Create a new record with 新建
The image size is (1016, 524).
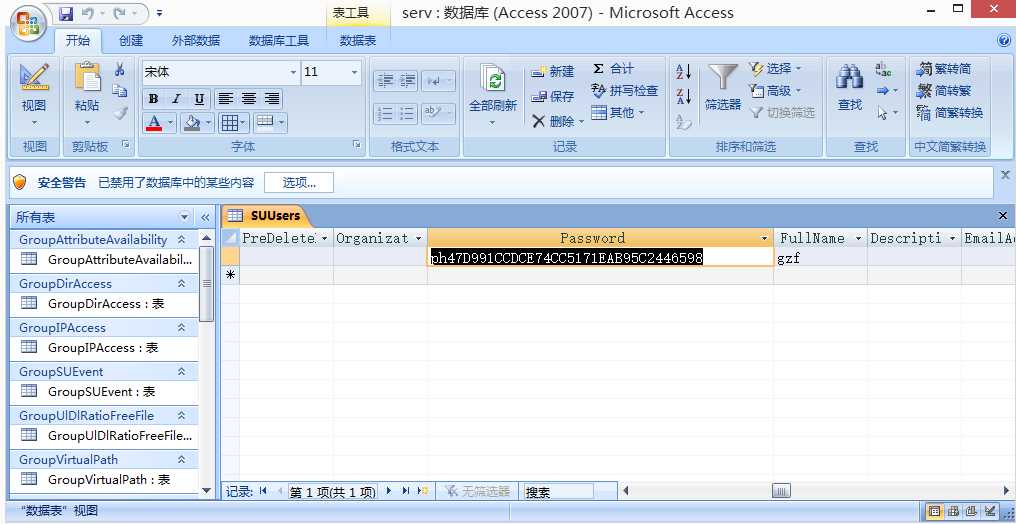(553, 72)
